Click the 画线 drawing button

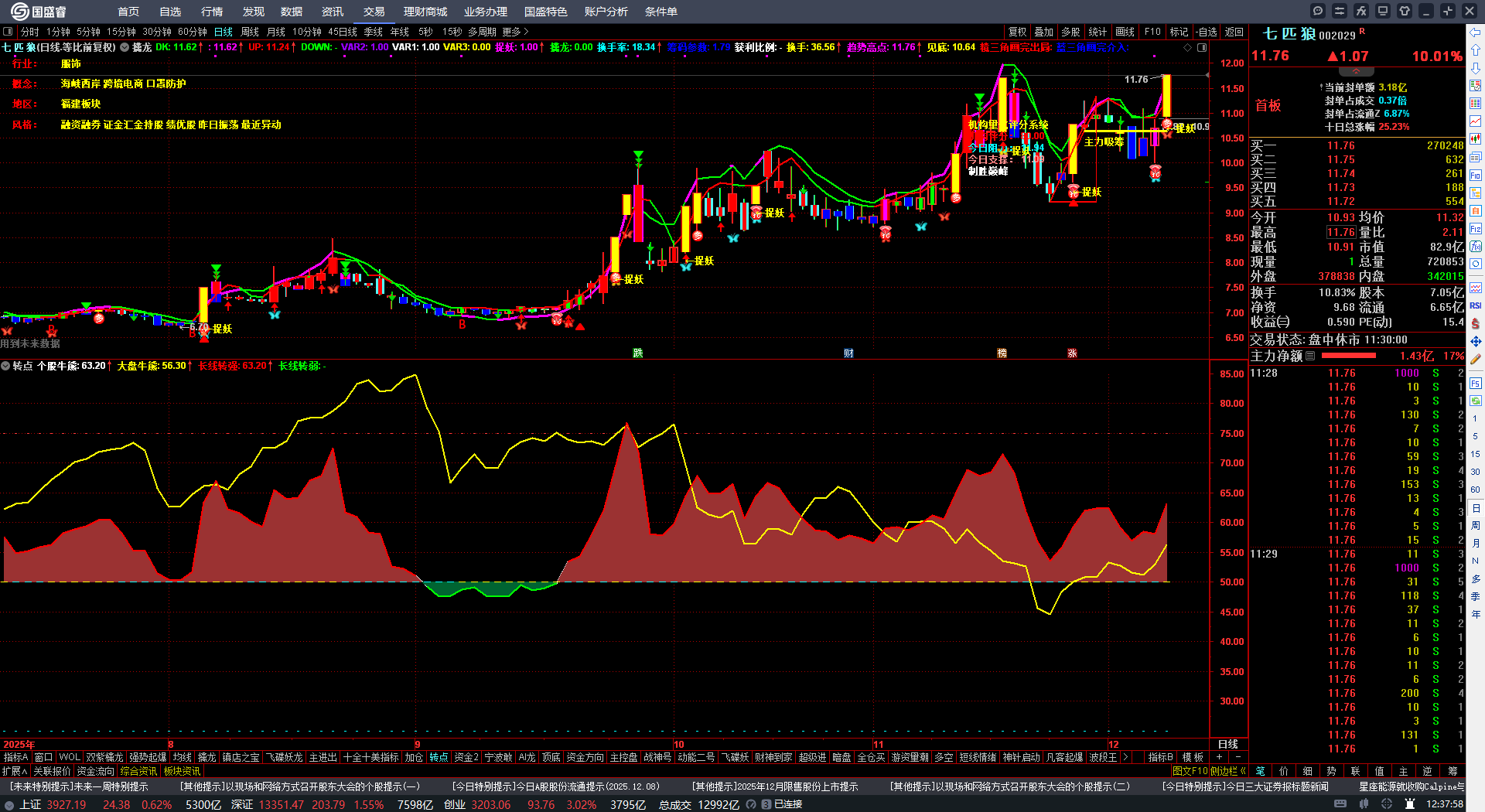coord(1125,32)
